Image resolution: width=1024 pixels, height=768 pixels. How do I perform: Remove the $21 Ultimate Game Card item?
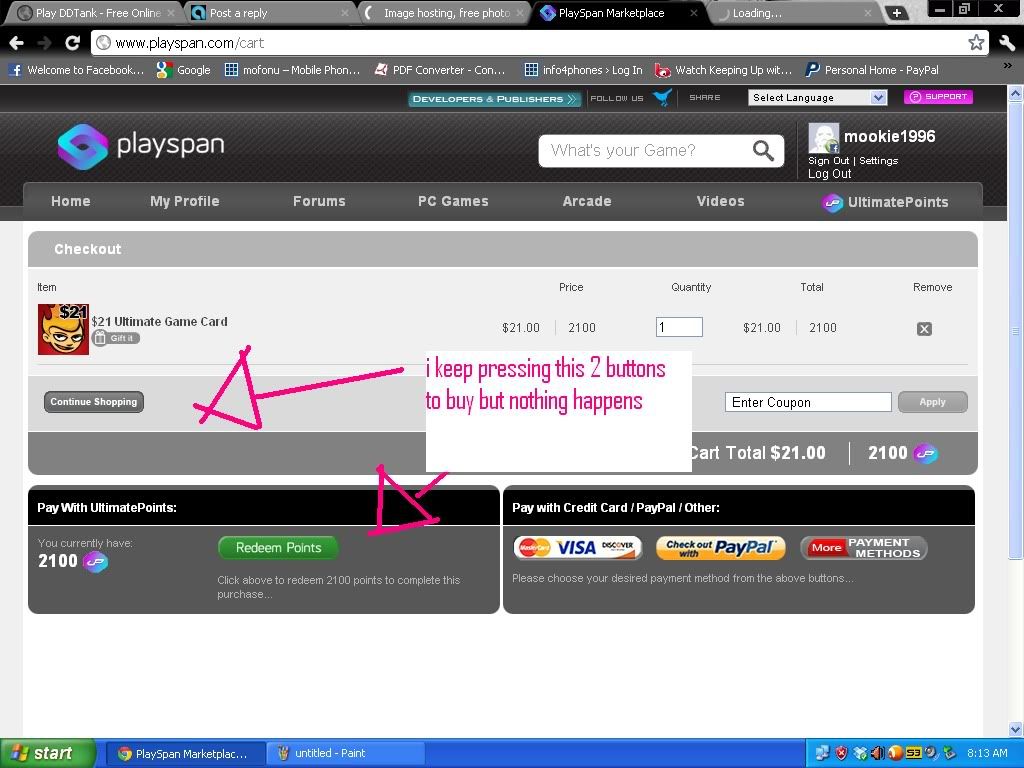click(x=924, y=328)
